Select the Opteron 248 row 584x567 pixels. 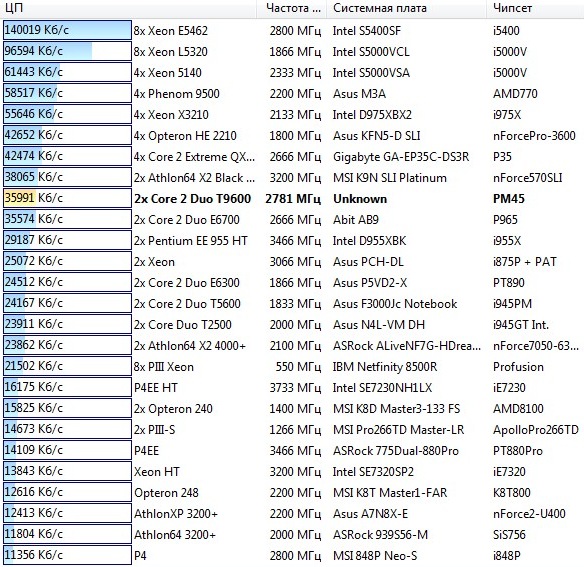[292, 492]
